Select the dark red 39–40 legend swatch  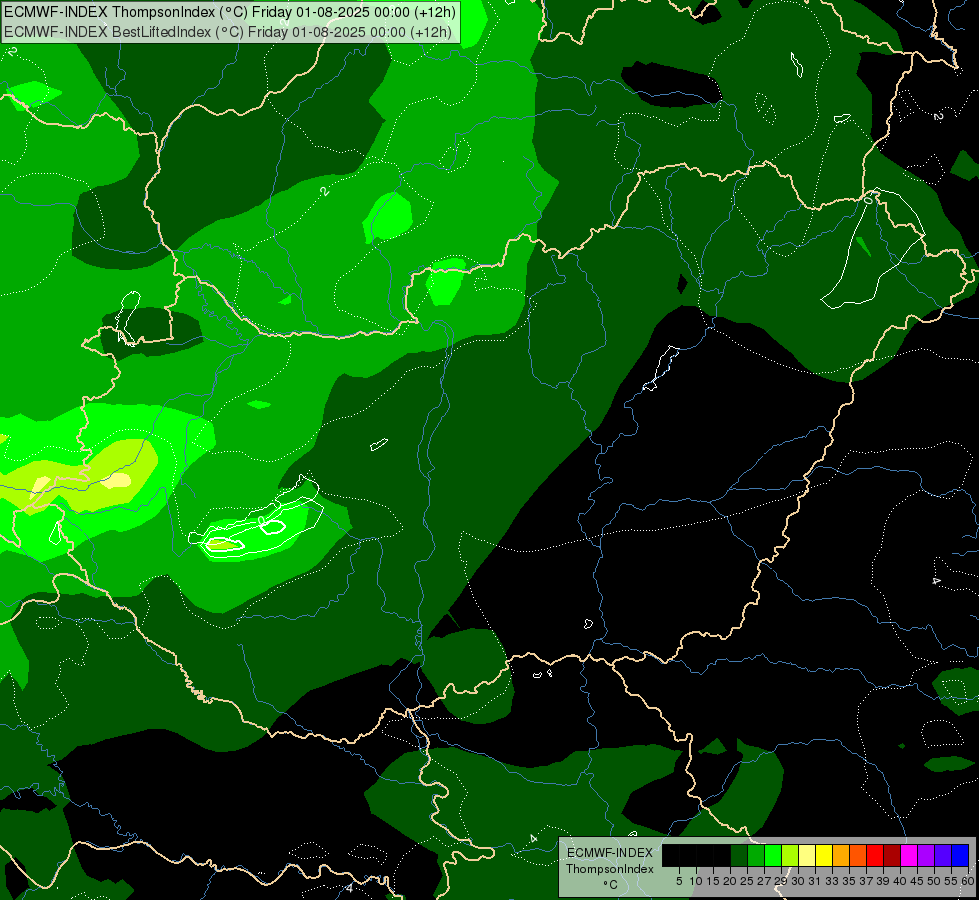click(892, 855)
